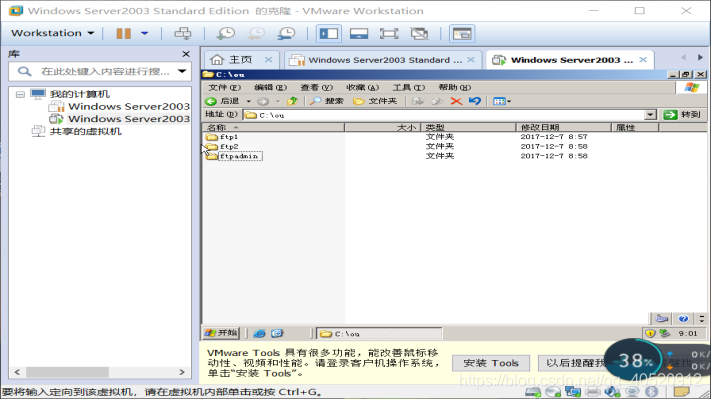
Task: Click the hard disk status icon
Action: pos(533,392)
